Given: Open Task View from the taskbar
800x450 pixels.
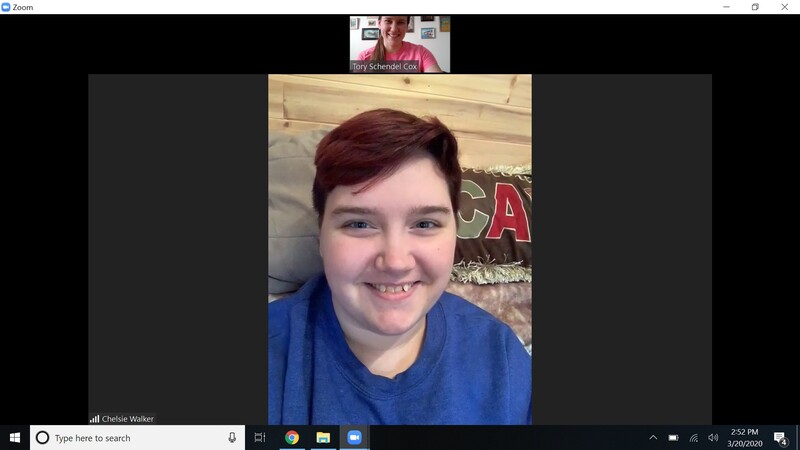Looking at the screenshot, I should (260, 438).
